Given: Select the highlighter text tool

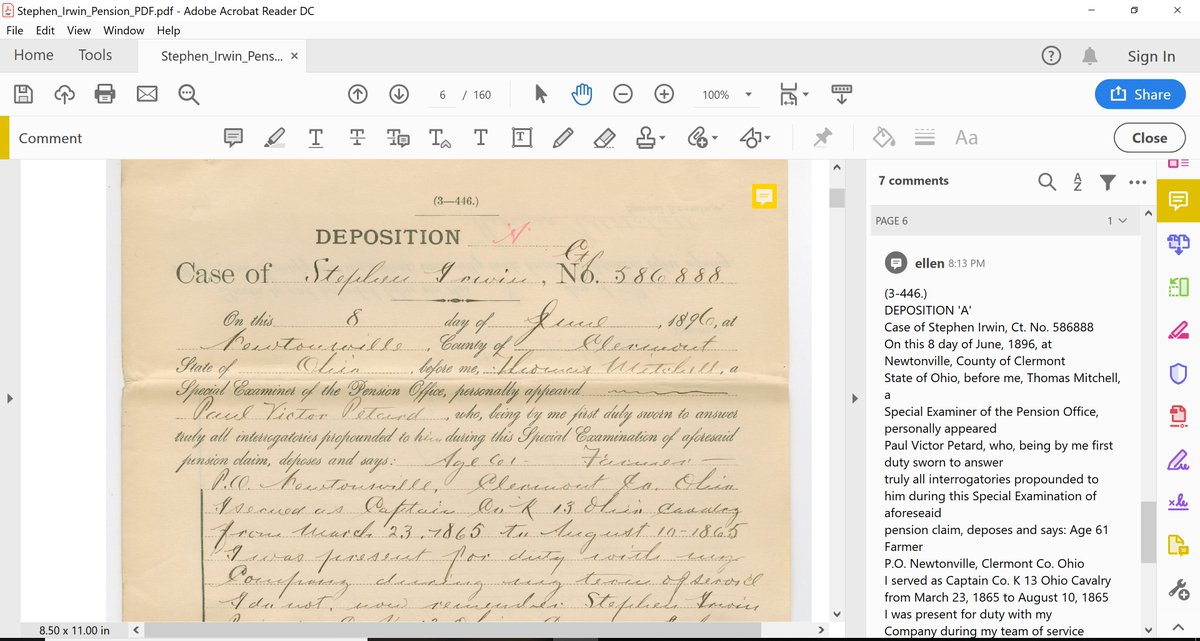Looking at the screenshot, I should click(275, 138).
